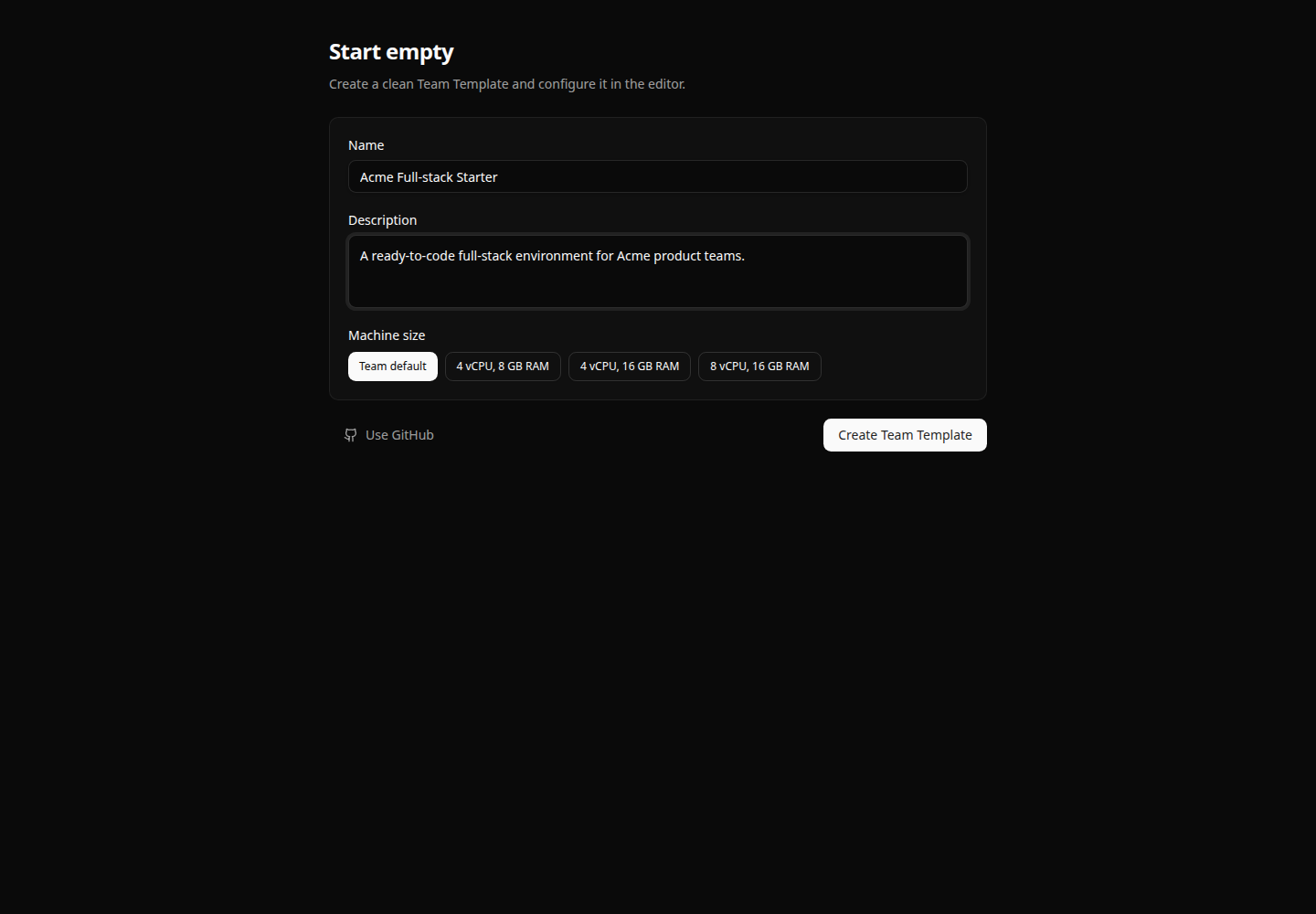Pick the 8 vCPU, 16 GB RAM option
This screenshot has height=914, width=1316.
coord(759,367)
